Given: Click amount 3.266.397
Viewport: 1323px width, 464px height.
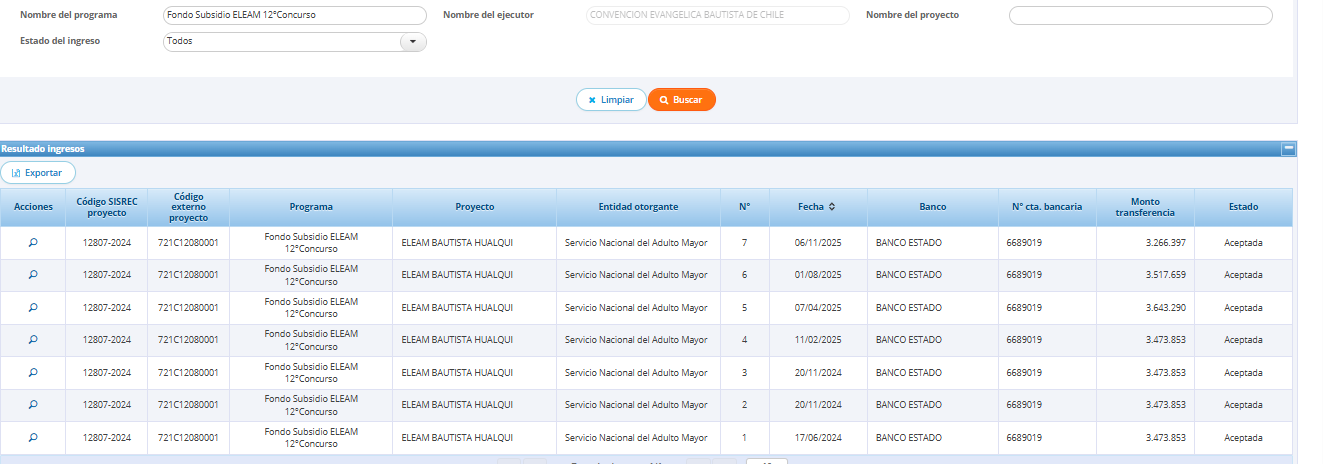Looking at the screenshot, I should 1166,243.
